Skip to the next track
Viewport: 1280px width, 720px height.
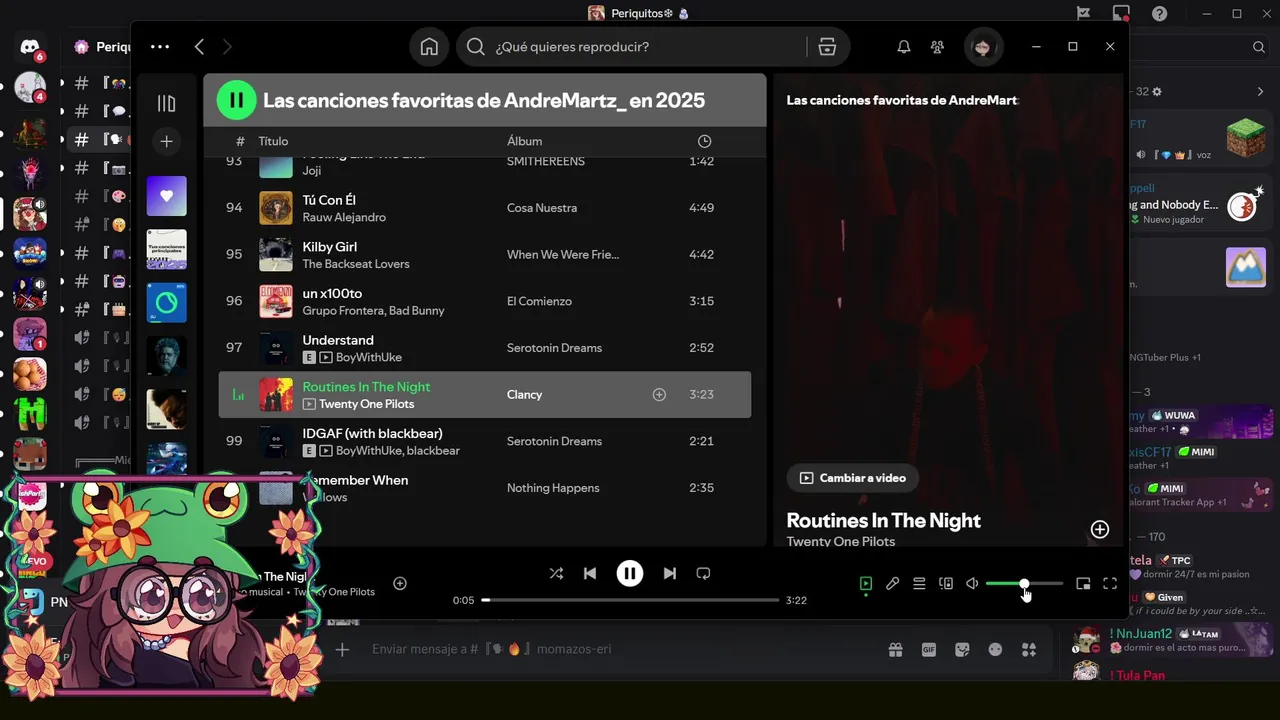[670, 573]
